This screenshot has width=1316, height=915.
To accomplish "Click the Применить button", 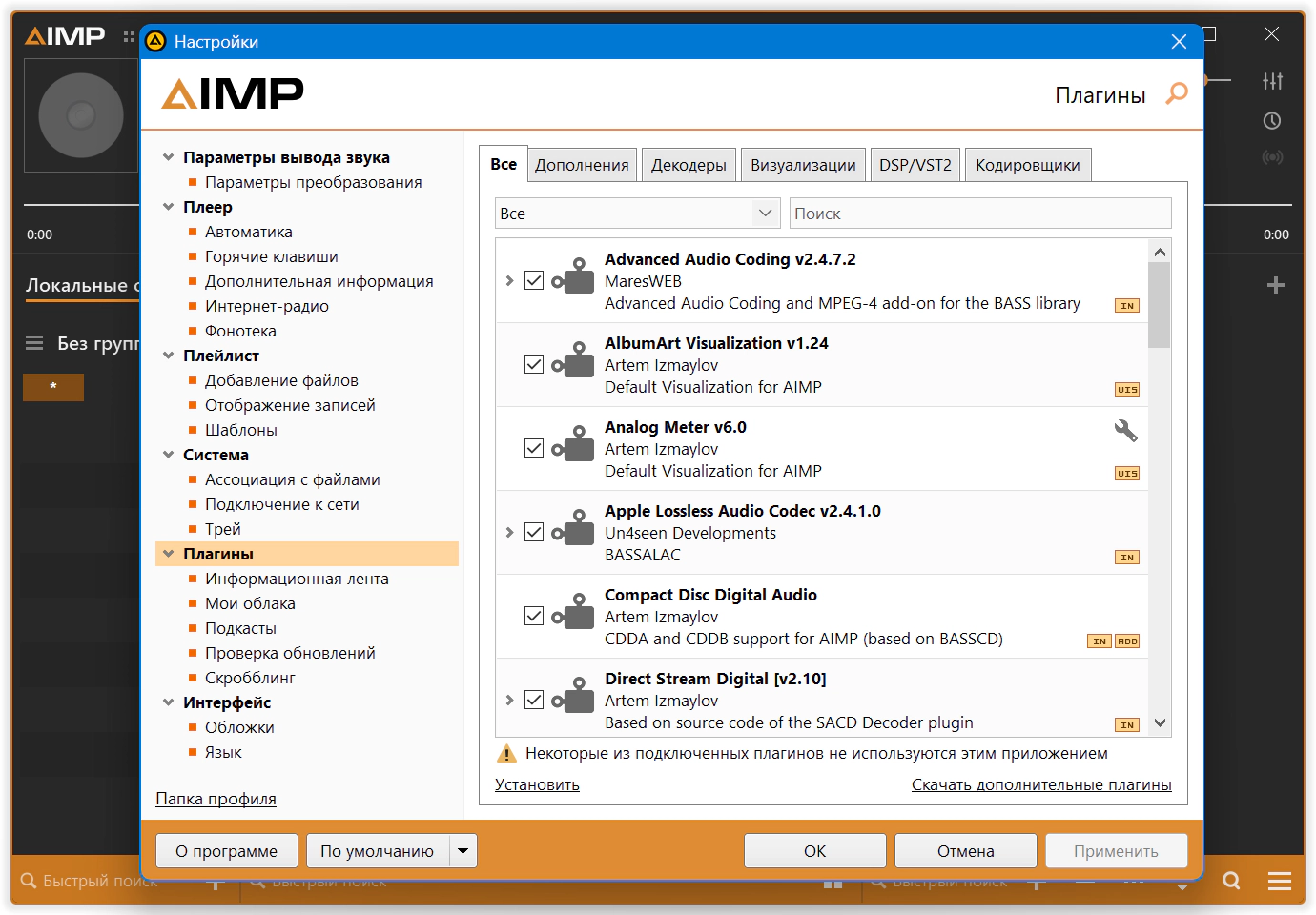I will click(x=1116, y=851).
